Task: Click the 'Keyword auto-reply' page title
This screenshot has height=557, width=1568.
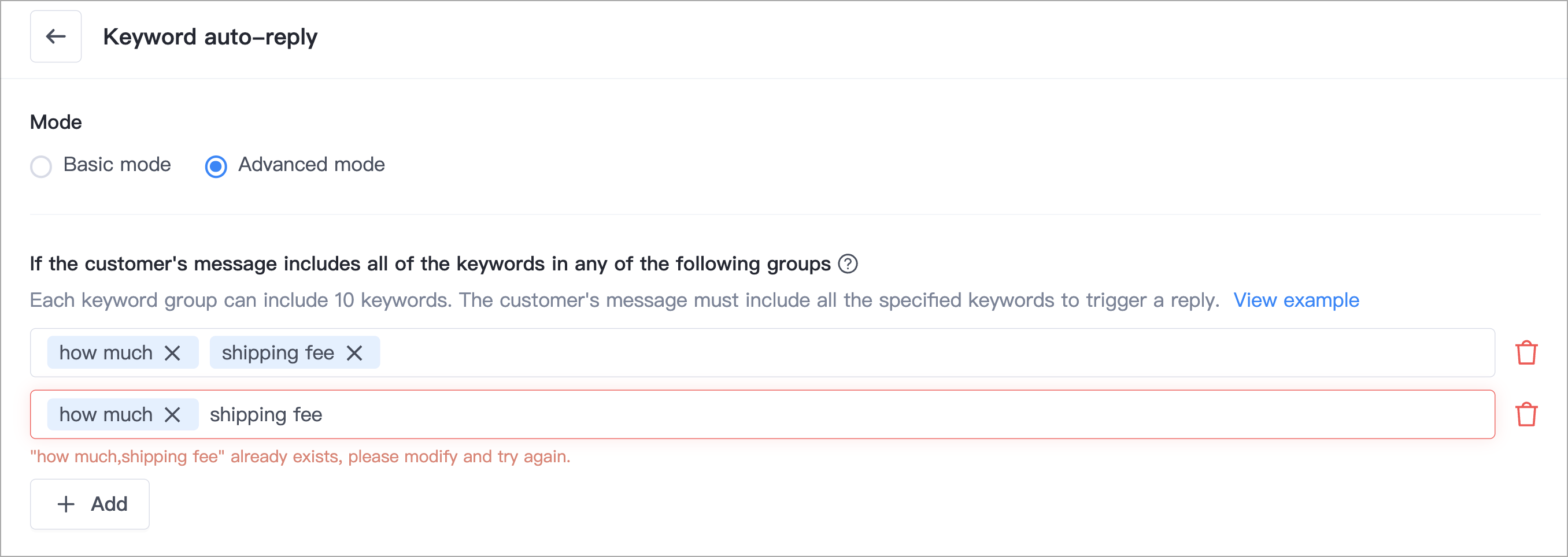Action: (x=210, y=37)
